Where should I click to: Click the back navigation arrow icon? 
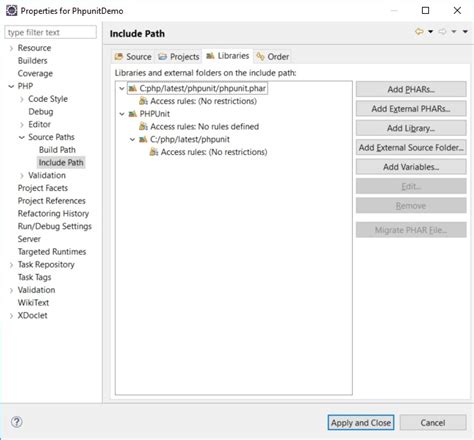[x=419, y=32]
